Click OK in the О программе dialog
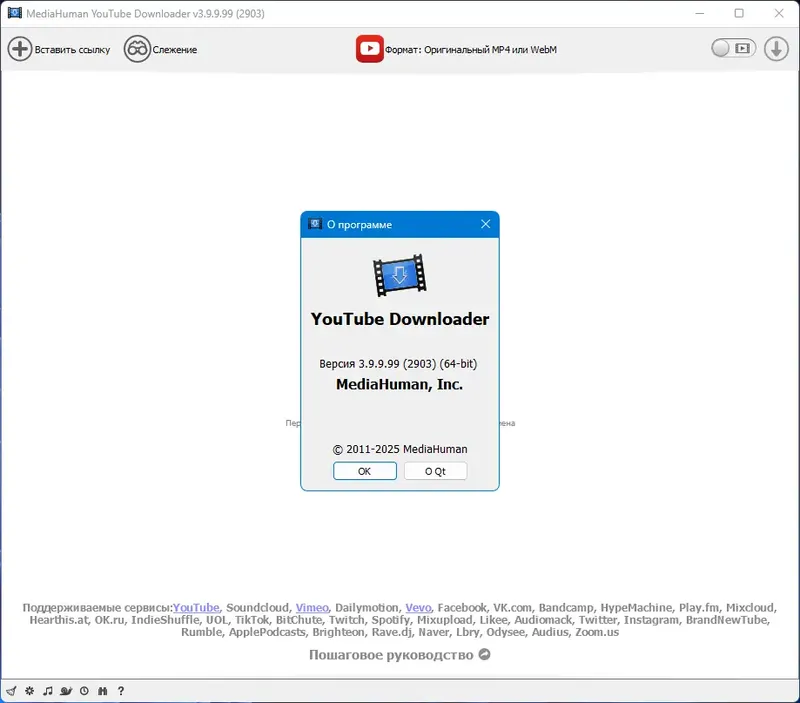 point(364,471)
